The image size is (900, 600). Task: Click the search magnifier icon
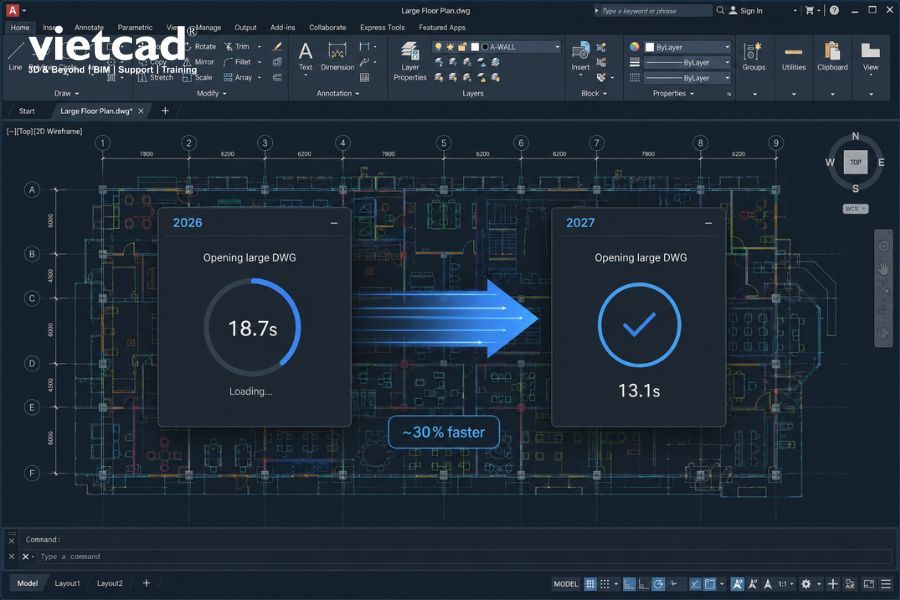tap(720, 10)
